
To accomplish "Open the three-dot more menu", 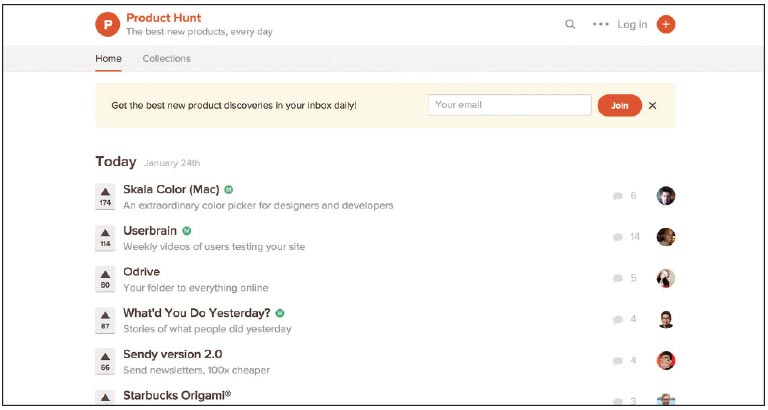I will [600, 24].
